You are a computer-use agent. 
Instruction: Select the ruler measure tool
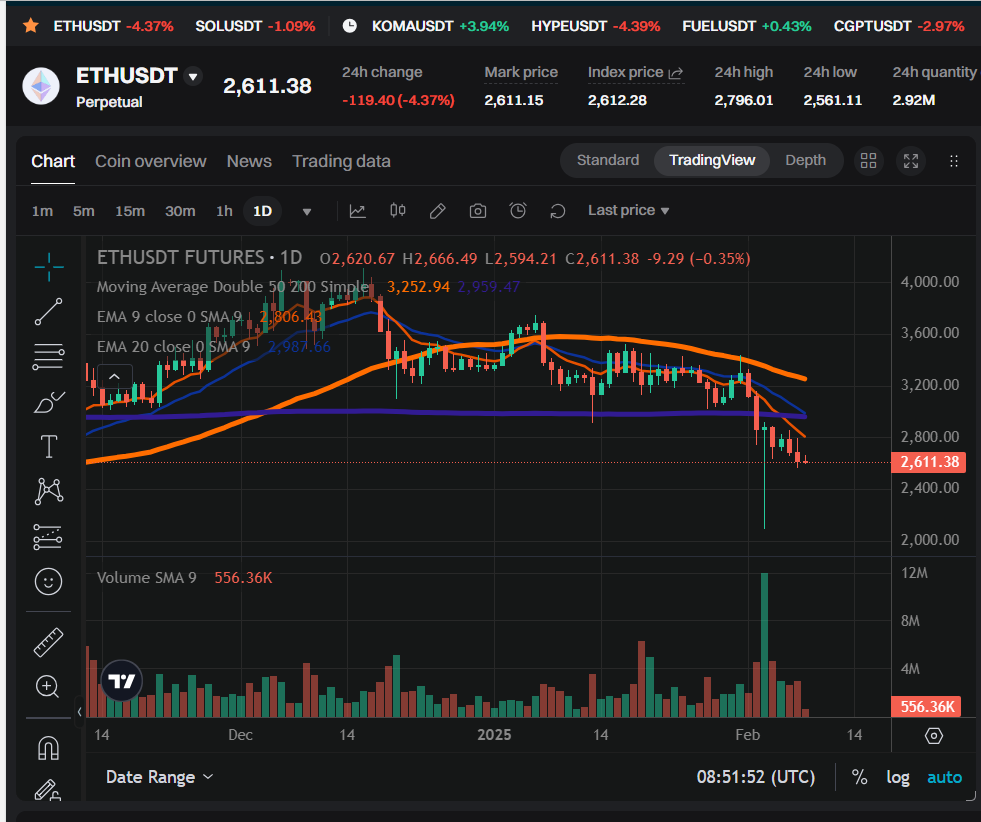(x=48, y=642)
